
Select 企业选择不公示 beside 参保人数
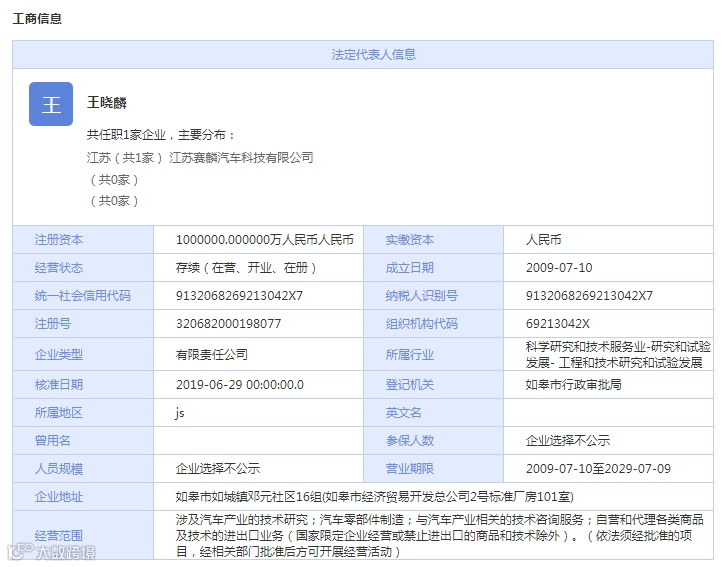pos(568,441)
